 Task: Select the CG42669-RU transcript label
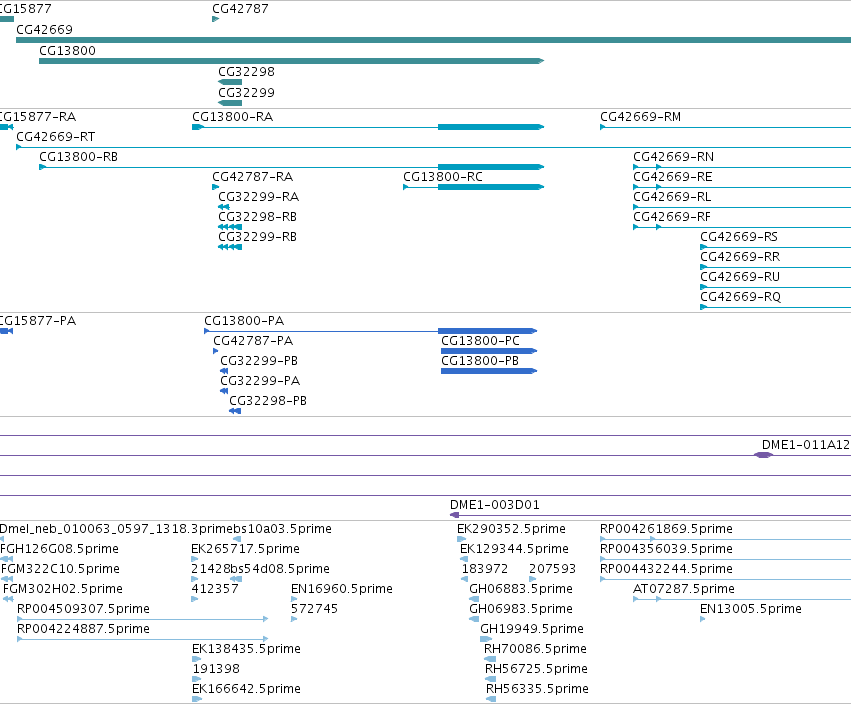coord(740,277)
